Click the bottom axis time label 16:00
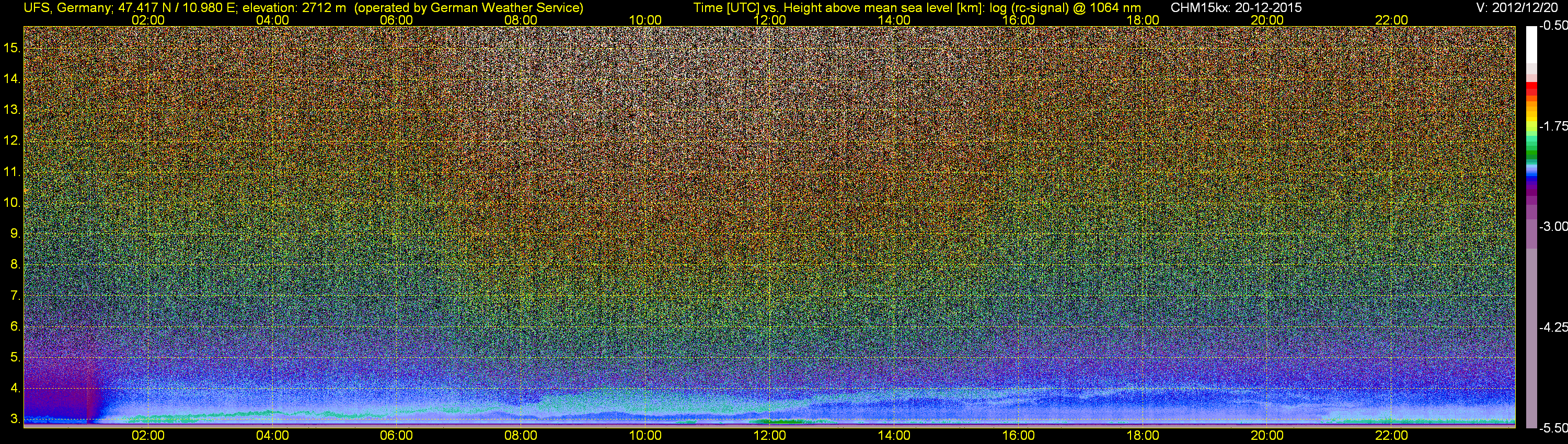The image size is (1568, 444). [1018, 436]
